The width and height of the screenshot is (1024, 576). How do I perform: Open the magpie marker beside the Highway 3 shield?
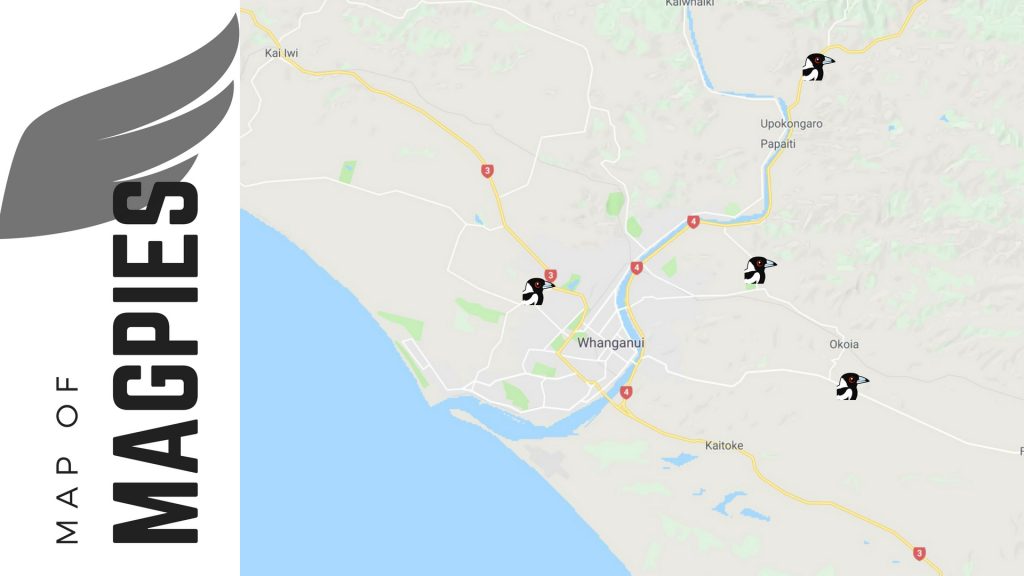pos(538,291)
